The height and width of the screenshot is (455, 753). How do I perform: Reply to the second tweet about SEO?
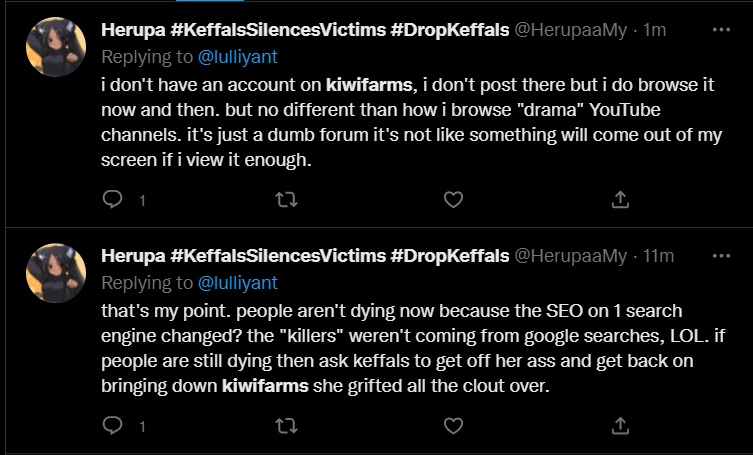[x=113, y=427]
